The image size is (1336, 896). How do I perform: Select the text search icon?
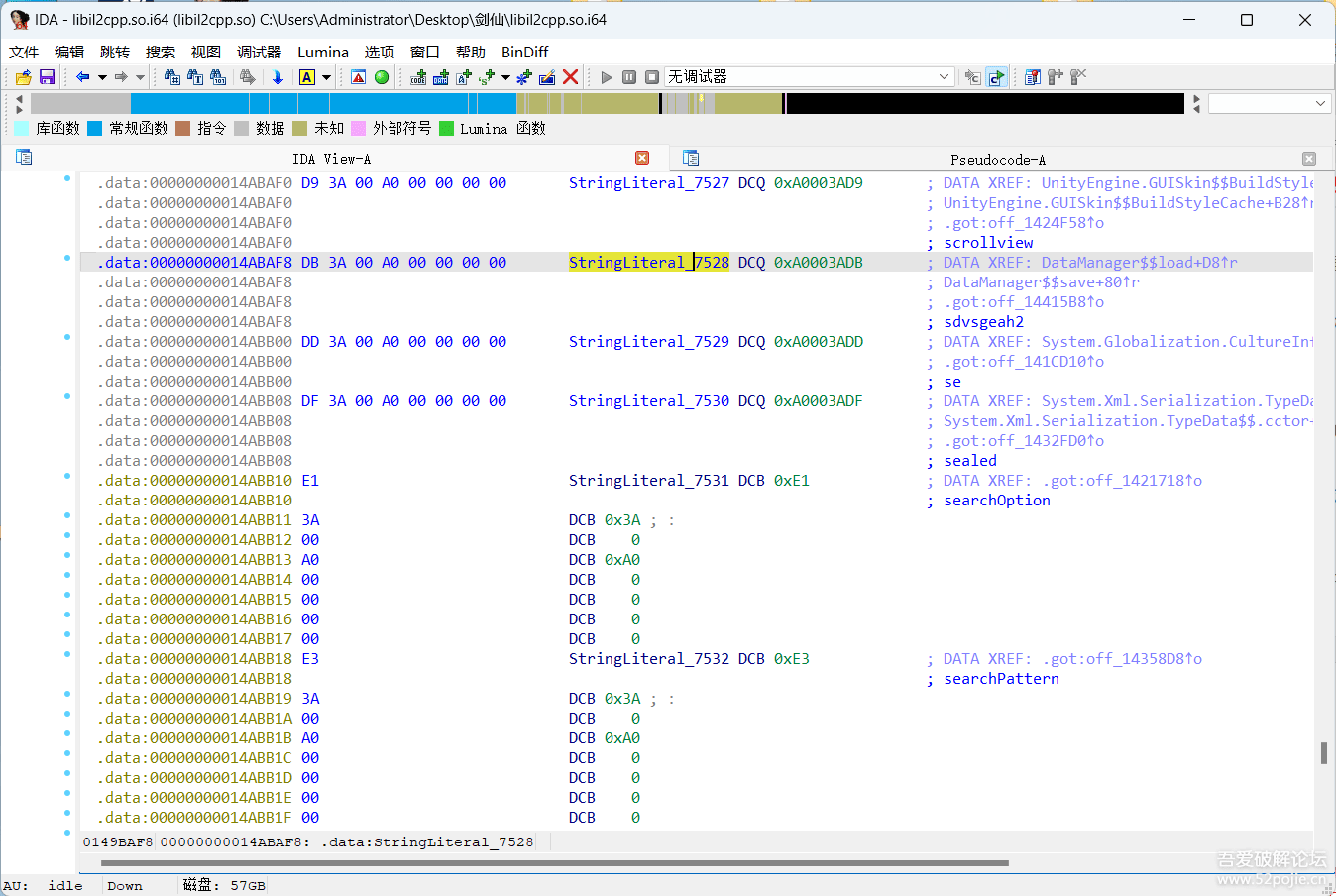coord(197,77)
